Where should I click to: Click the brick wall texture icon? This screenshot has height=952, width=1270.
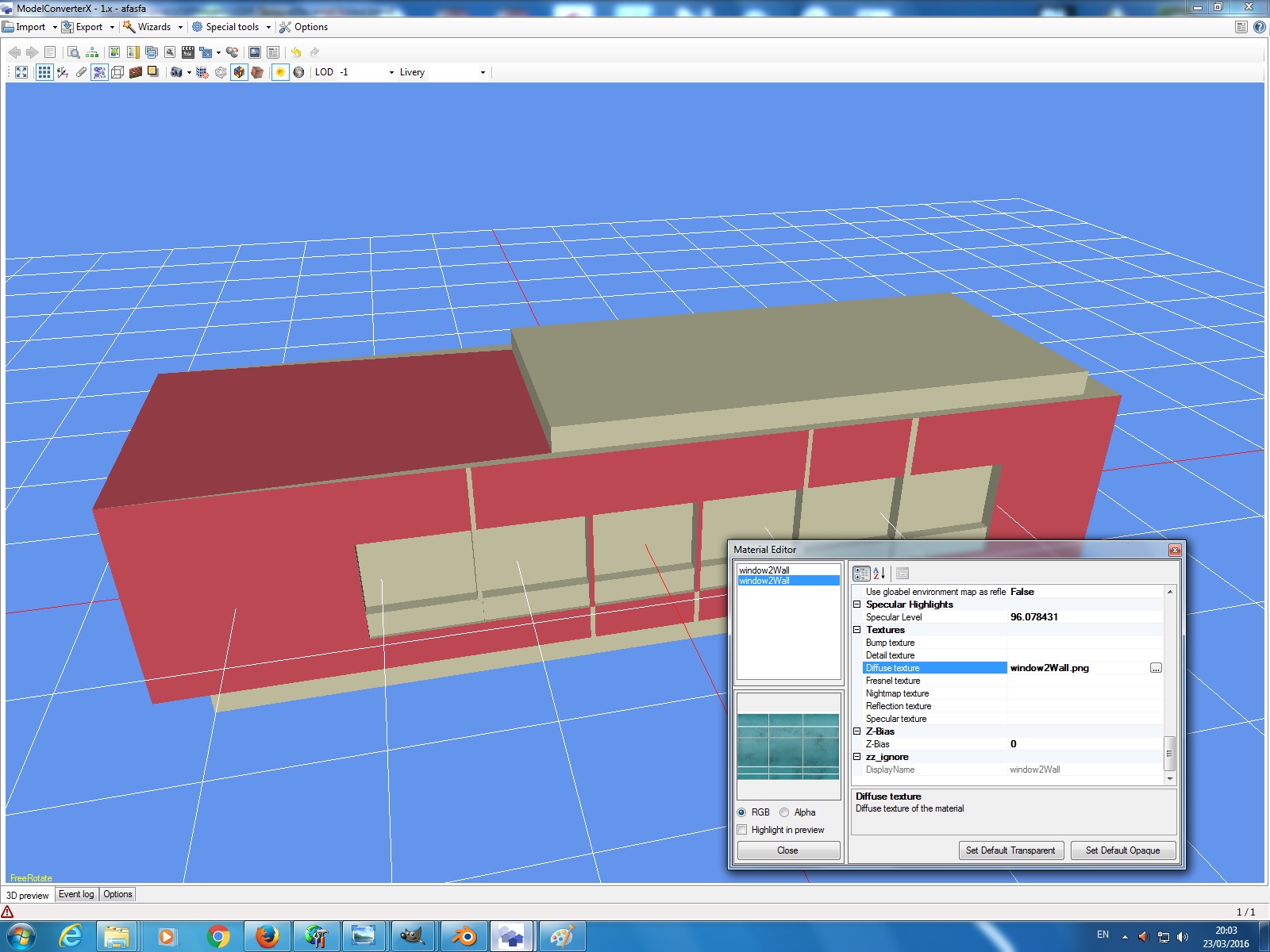click(136, 72)
